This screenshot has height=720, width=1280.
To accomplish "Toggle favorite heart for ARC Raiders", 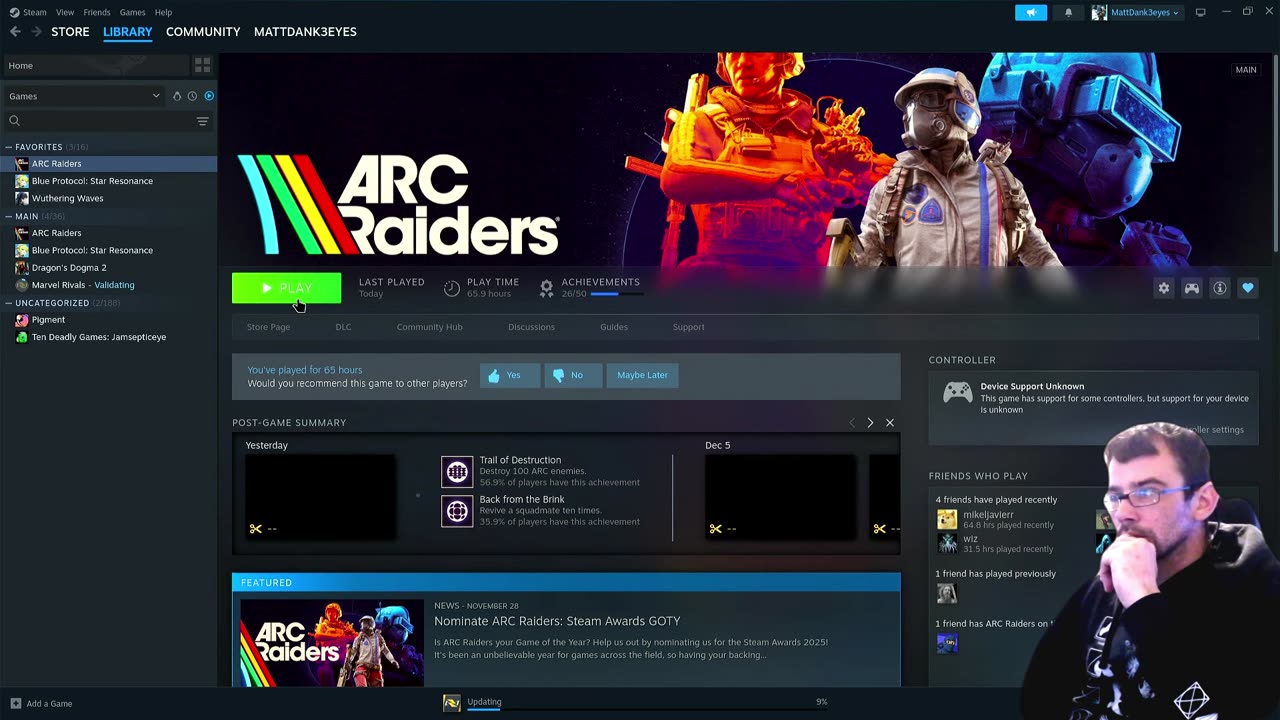I will (1248, 288).
